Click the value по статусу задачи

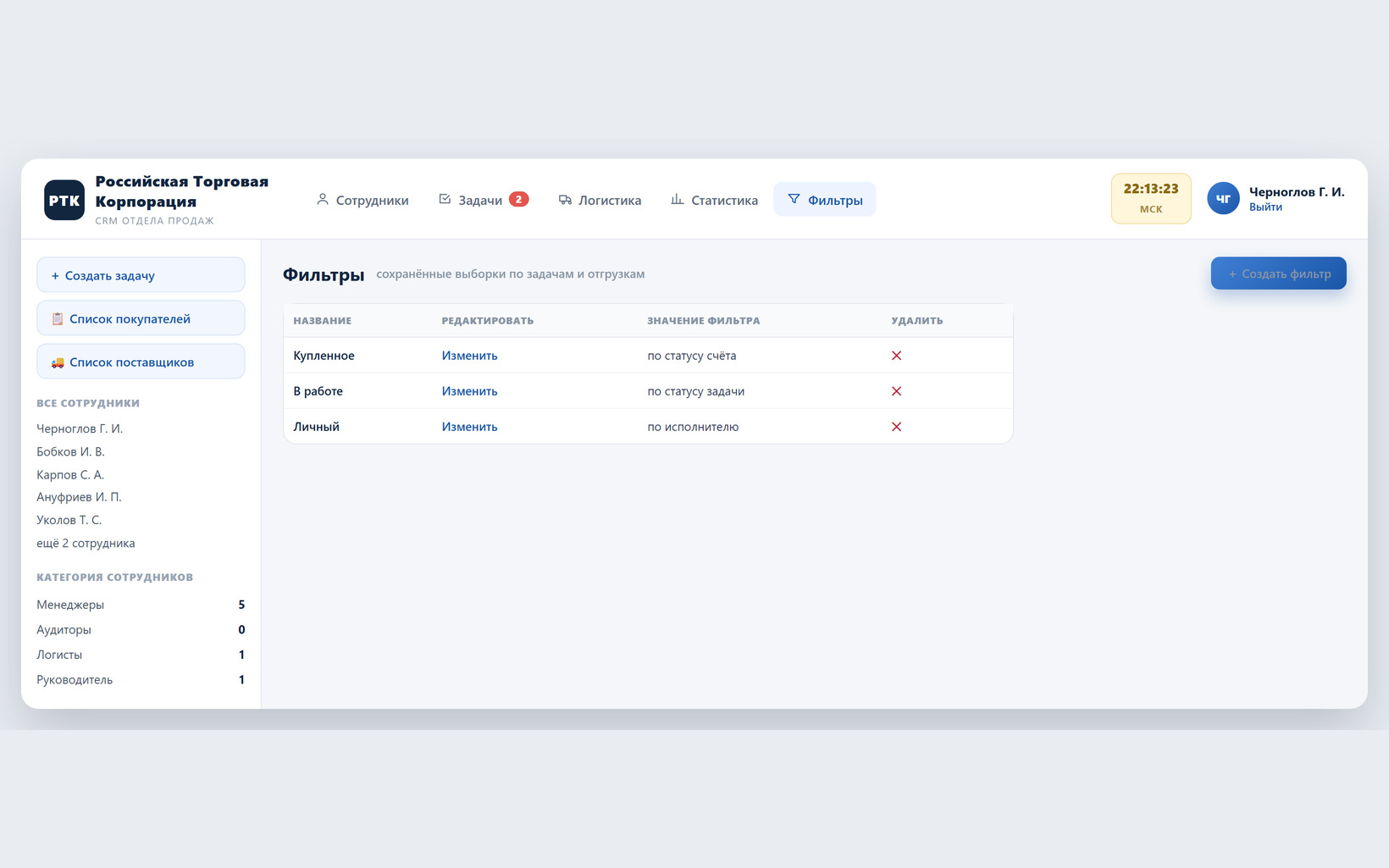pos(696,391)
